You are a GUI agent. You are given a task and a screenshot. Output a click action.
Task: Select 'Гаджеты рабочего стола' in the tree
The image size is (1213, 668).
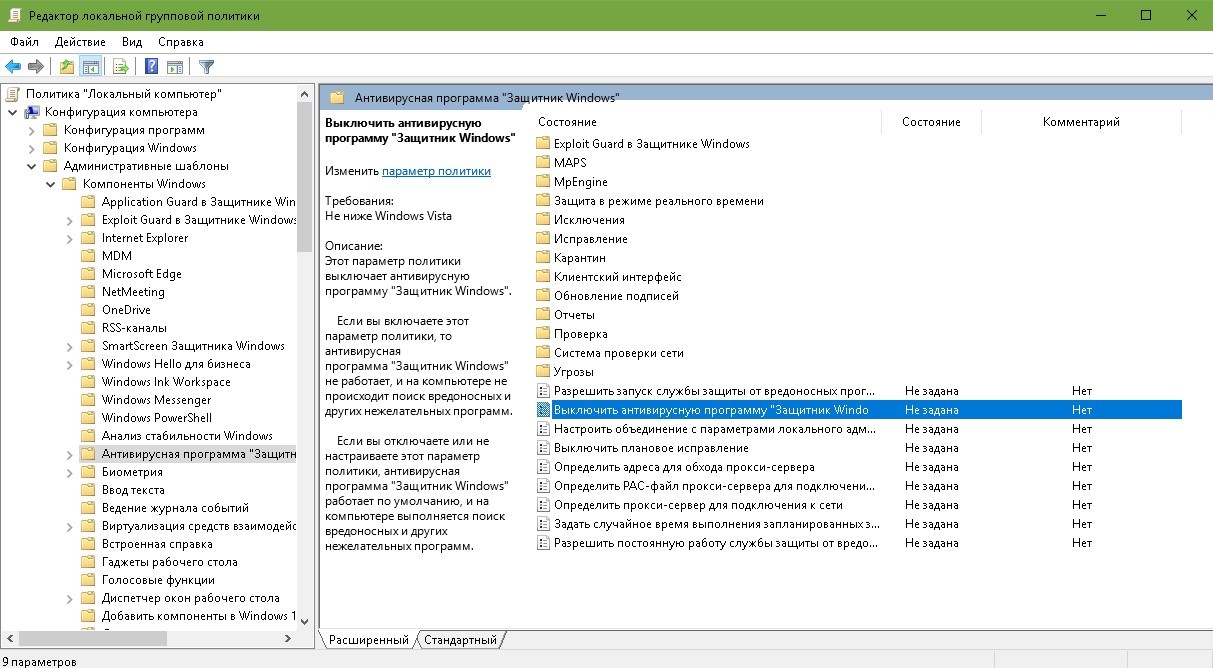(170, 562)
